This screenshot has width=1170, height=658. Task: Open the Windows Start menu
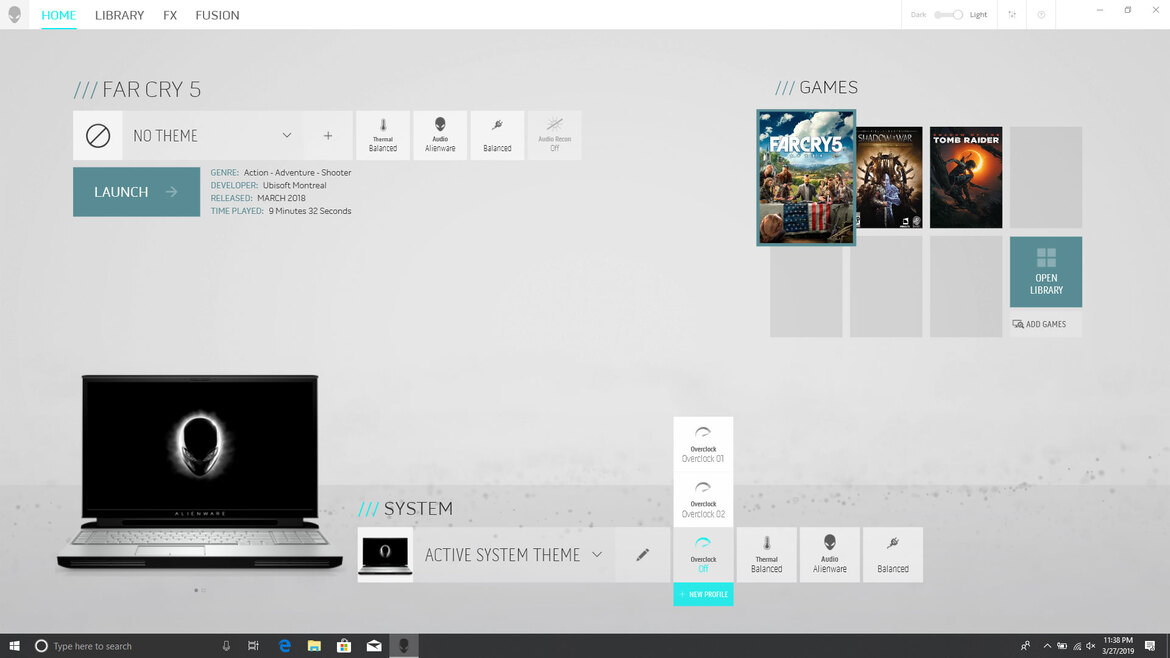pyautogui.click(x=14, y=645)
